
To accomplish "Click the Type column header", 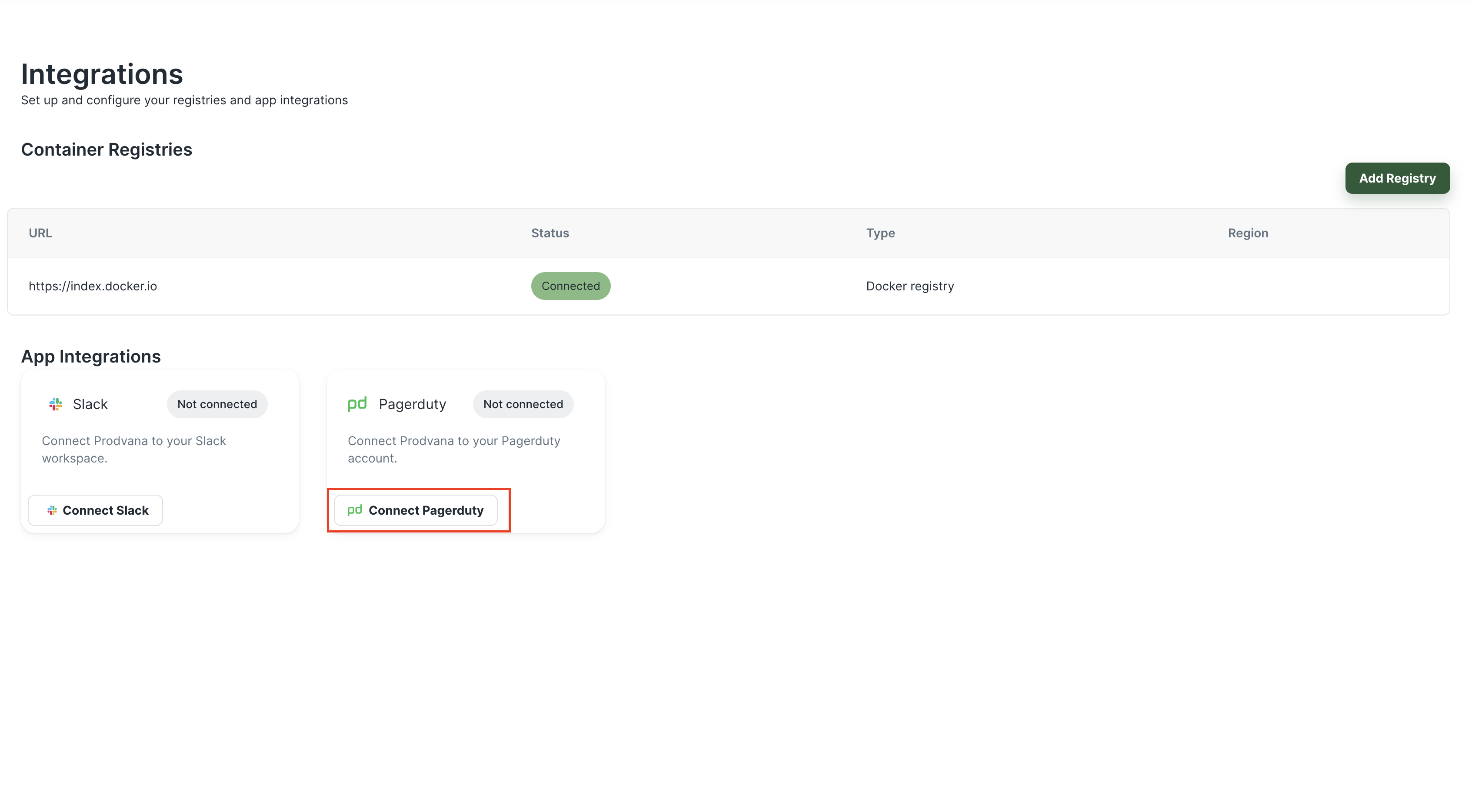I will pos(880,233).
